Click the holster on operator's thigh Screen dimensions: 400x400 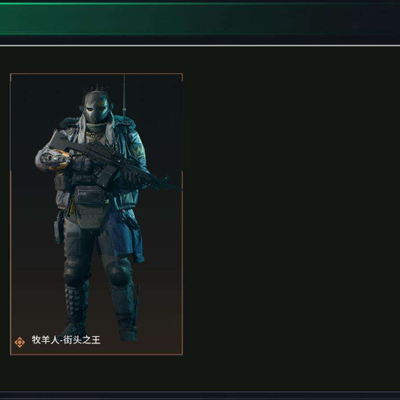pyautogui.click(x=59, y=227)
